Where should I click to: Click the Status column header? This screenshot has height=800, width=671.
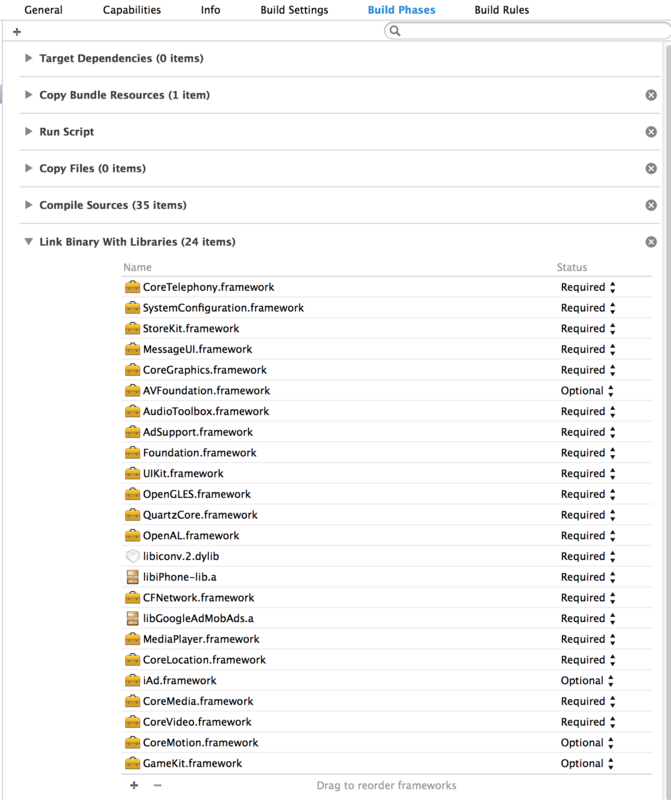coord(572,267)
